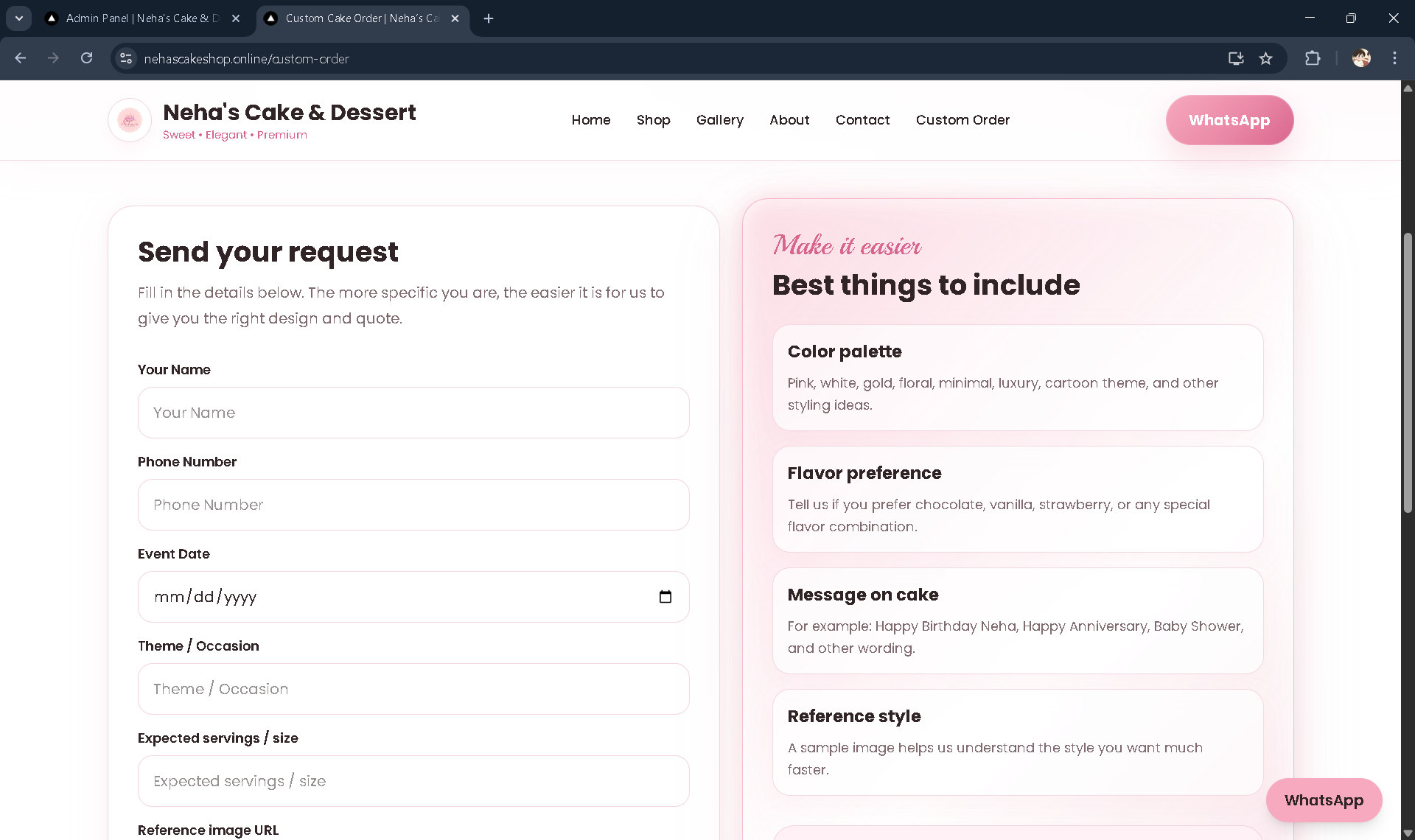The image size is (1415, 840).
Task: Open the browser extensions puzzle icon
Action: tap(1313, 58)
